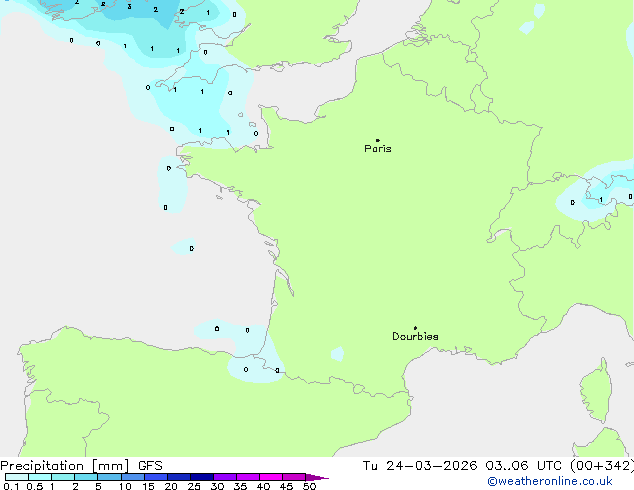Click the 'Precipitation' legend title word
Image resolution: width=634 pixels, height=490 pixels.
pyautogui.click(x=42, y=466)
